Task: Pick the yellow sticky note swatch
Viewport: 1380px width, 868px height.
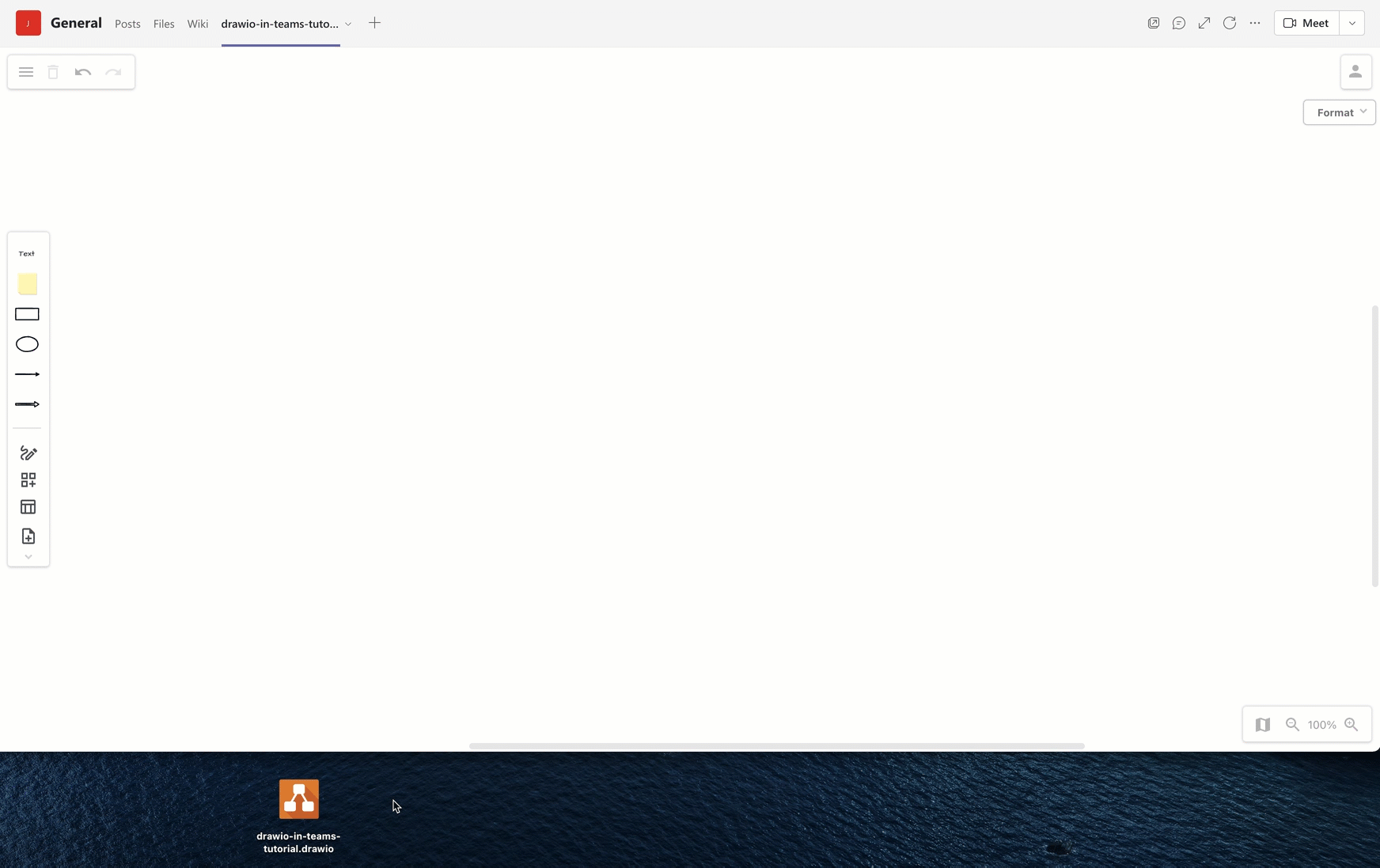Action: pos(27,283)
